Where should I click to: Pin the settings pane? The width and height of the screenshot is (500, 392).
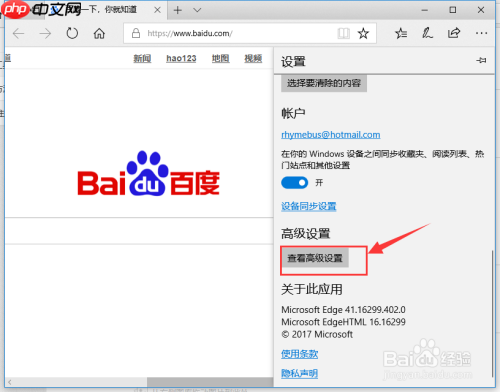481,60
